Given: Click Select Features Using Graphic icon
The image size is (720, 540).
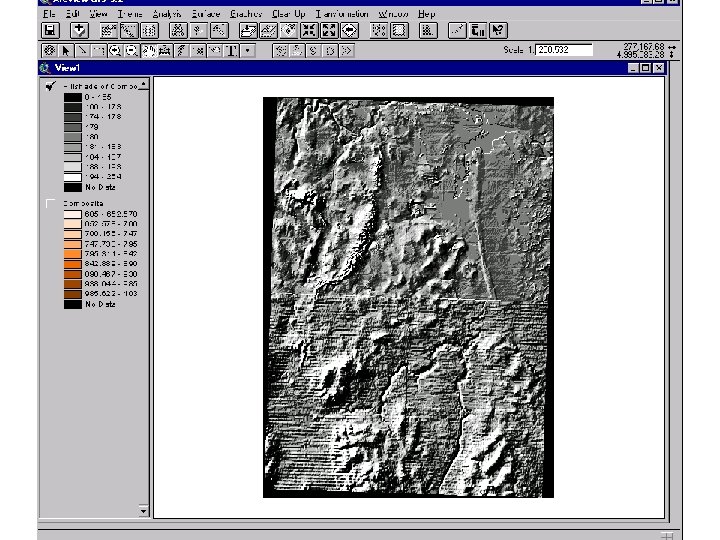Looking at the screenshot, I should (x=379, y=31).
